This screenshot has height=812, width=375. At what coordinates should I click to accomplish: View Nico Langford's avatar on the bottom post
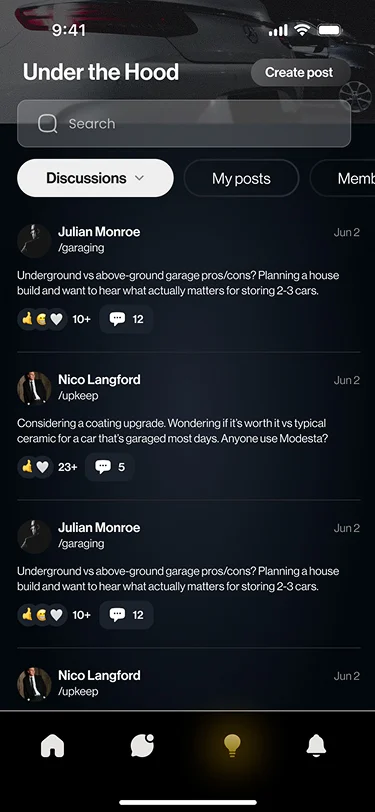[34, 684]
